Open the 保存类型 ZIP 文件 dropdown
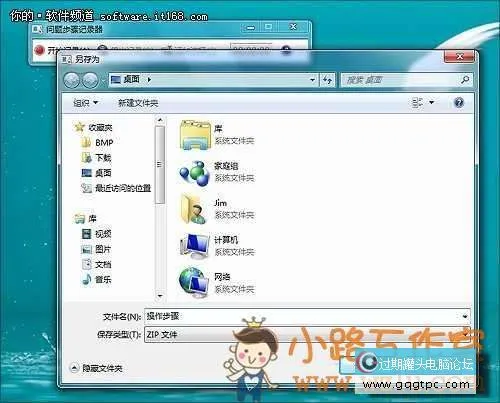Screen dimensions: 500x403 (307, 334)
